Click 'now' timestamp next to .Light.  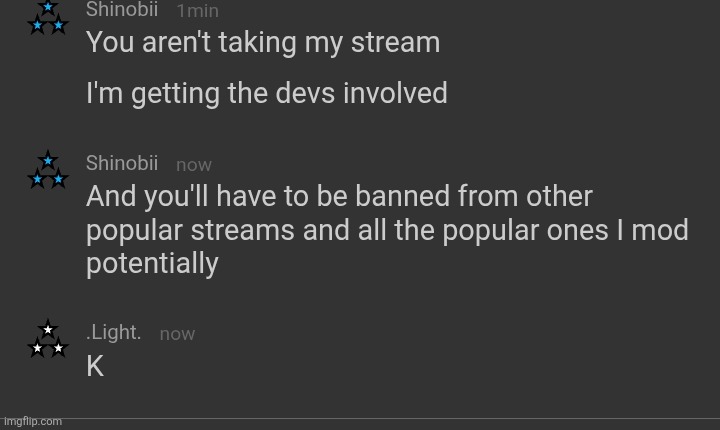click(x=177, y=334)
